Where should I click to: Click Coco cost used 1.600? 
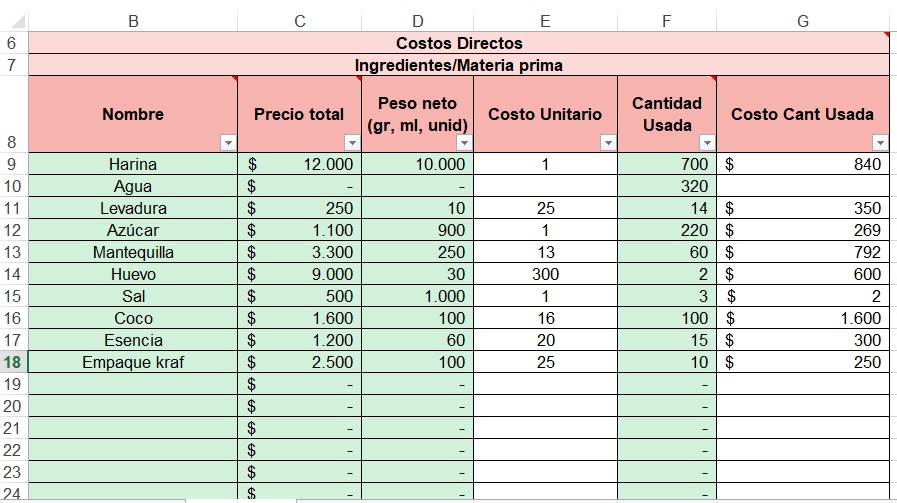803,318
